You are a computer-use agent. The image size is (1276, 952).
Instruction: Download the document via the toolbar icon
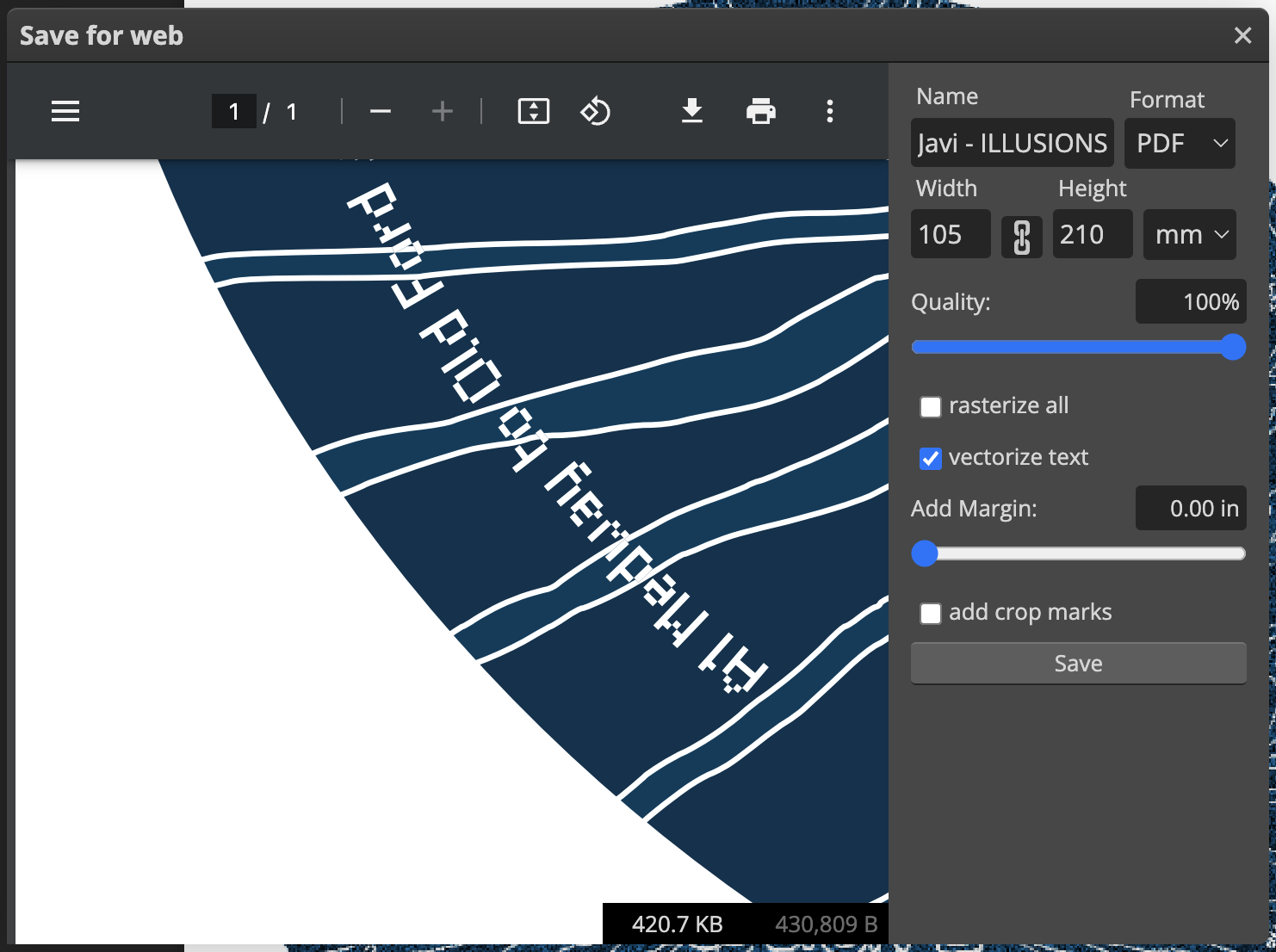tap(692, 111)
